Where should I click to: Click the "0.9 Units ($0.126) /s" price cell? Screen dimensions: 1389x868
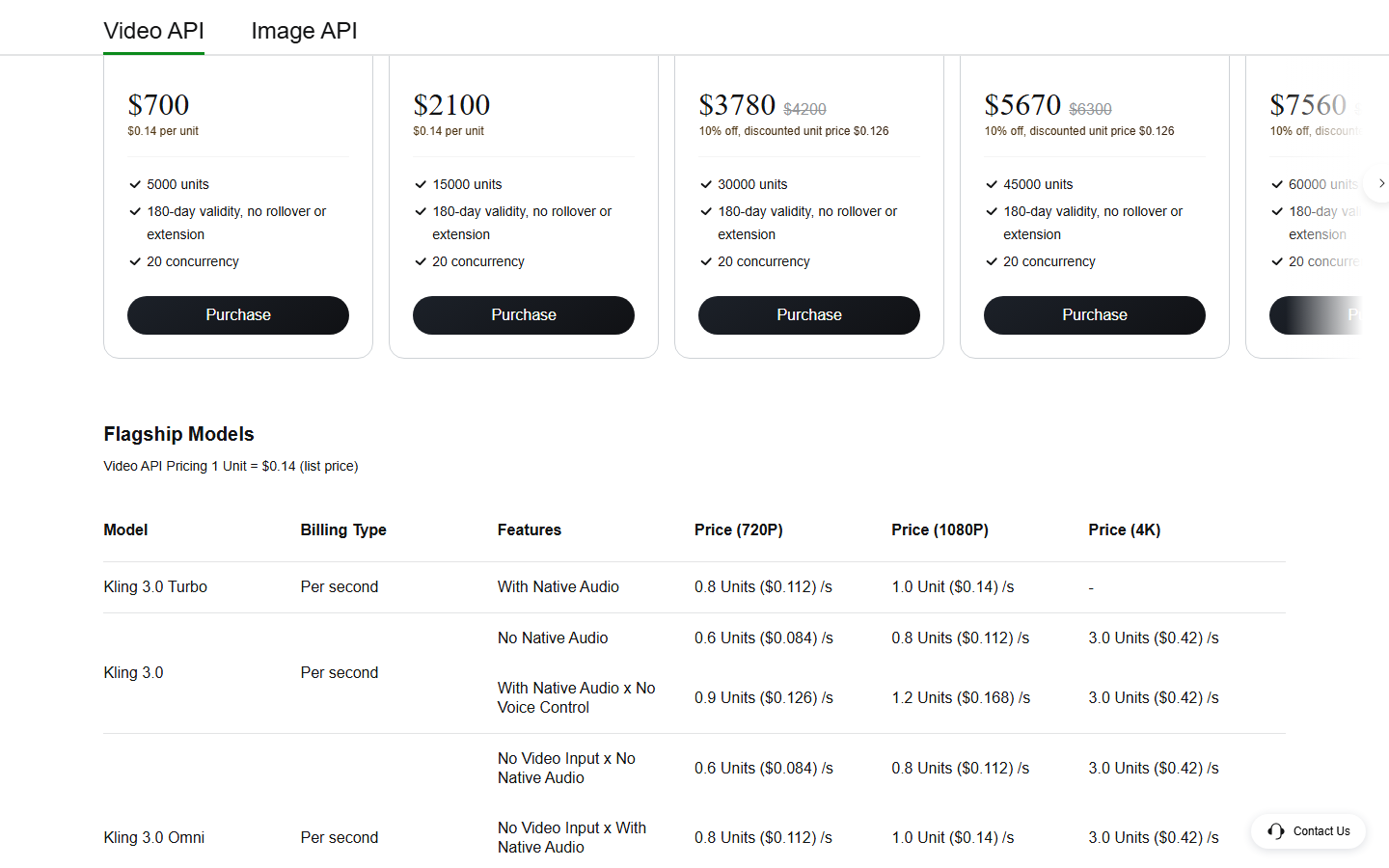pyautogui.click(x=764, y=697)
